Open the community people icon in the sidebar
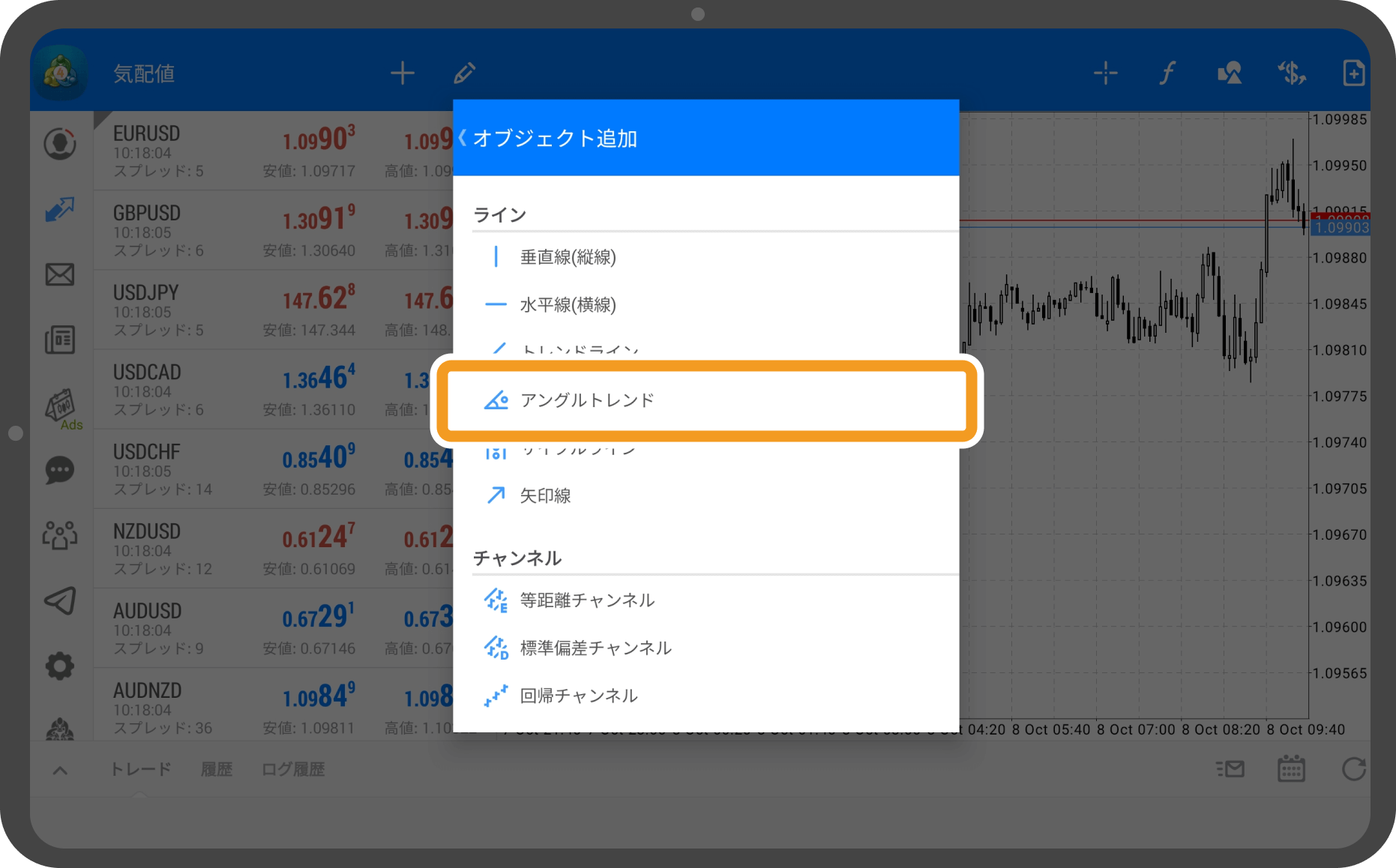1396x868 pixels. tap(60, 535)
